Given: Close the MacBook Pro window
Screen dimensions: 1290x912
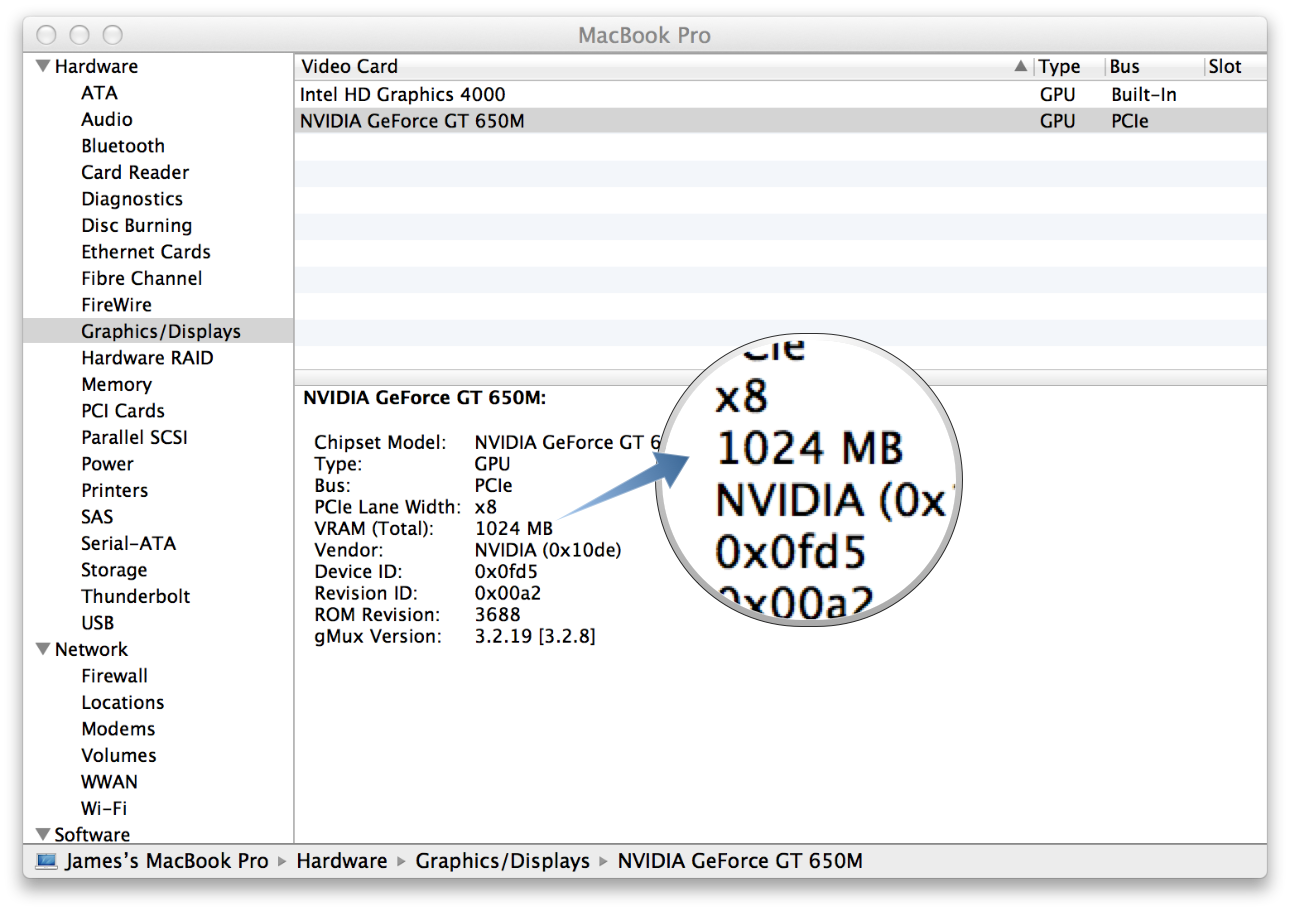Looking at the screenshot, I should click(x=46, y=35).
